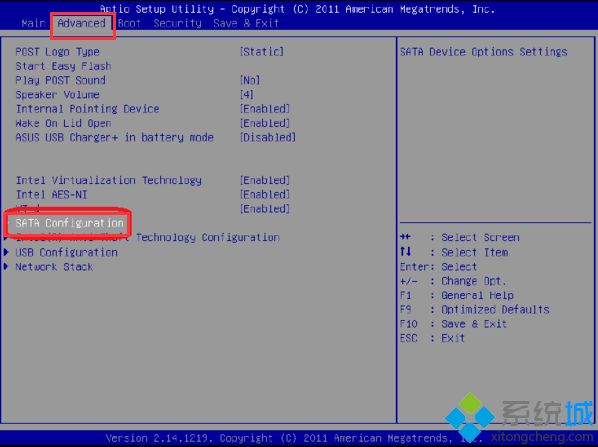This screenshot has height=447, width=598.
Task: Open the Security tab
Action: point(177,23)
